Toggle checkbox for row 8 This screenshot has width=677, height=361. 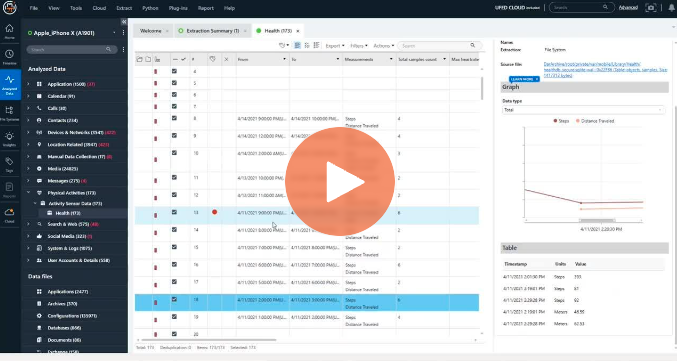[174, 118]
